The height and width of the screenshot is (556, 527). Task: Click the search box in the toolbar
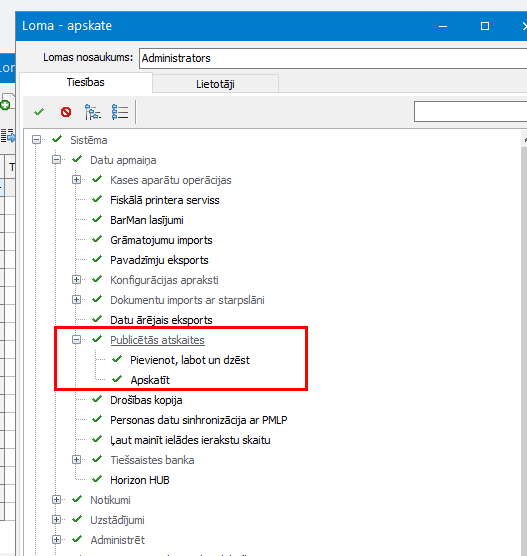pyautogui.click(x=470, y=111)
